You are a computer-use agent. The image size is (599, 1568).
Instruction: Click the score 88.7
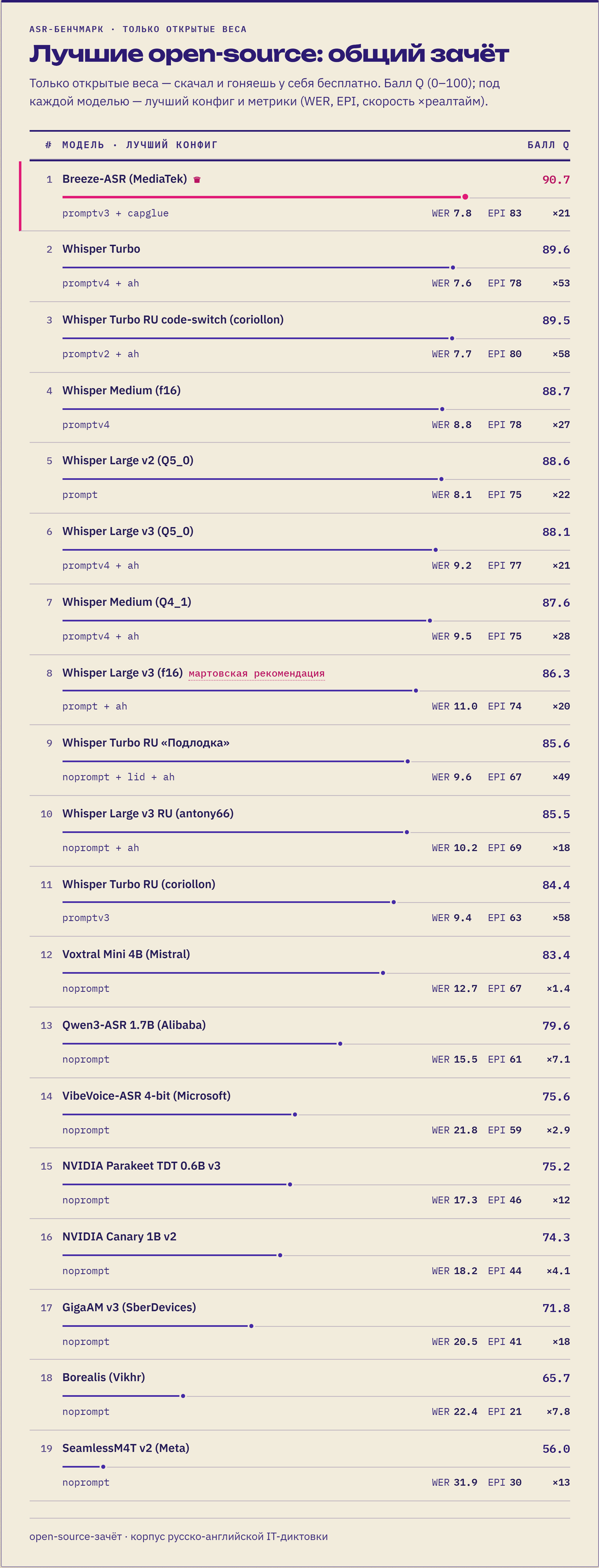click(x=556, y=391)
